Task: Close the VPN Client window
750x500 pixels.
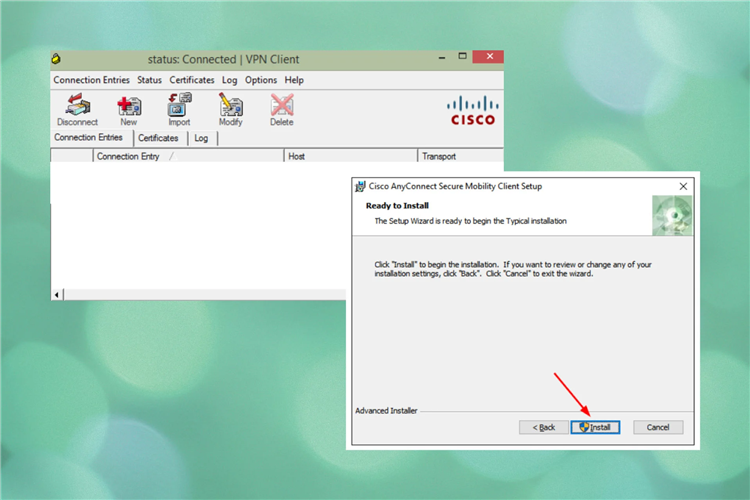Action: [x=488, y=57]
